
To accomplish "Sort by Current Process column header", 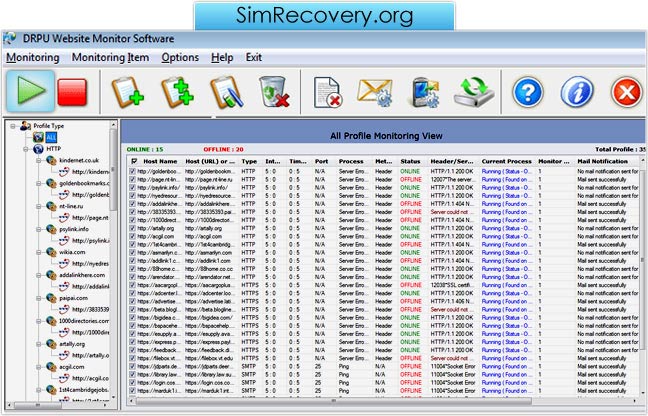I will [x=506, y=161].
